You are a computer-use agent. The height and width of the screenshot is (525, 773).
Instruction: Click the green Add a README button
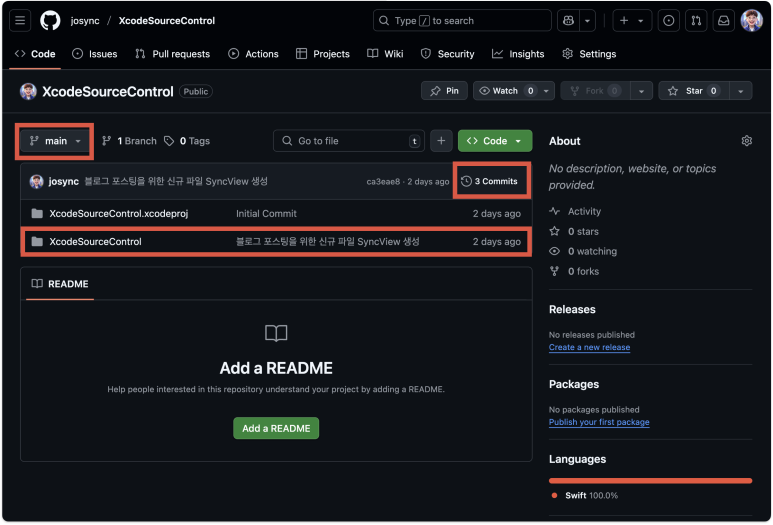tap(276, 428)
